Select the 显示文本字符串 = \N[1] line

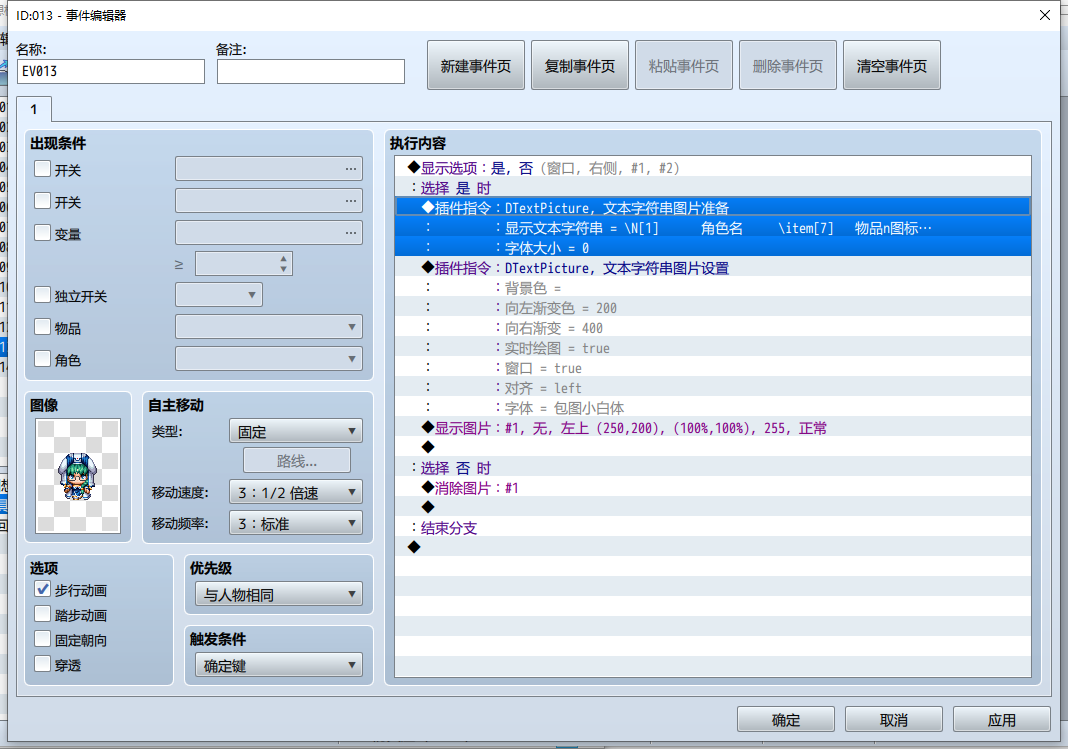pos(713,227)
